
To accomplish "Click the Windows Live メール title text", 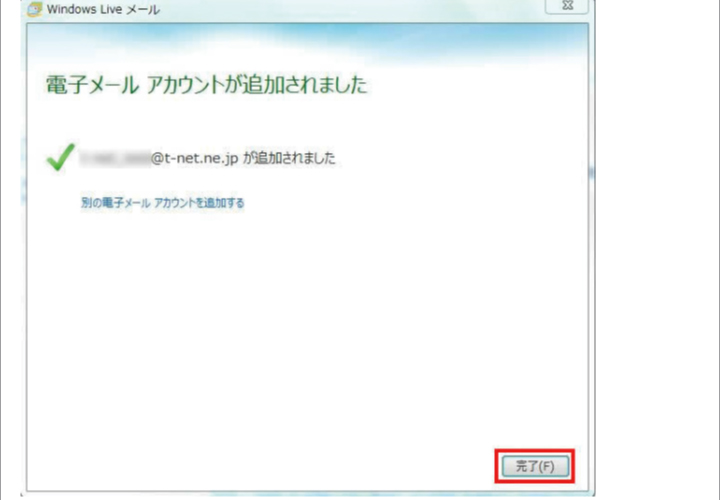I will (x=103, y=9).
